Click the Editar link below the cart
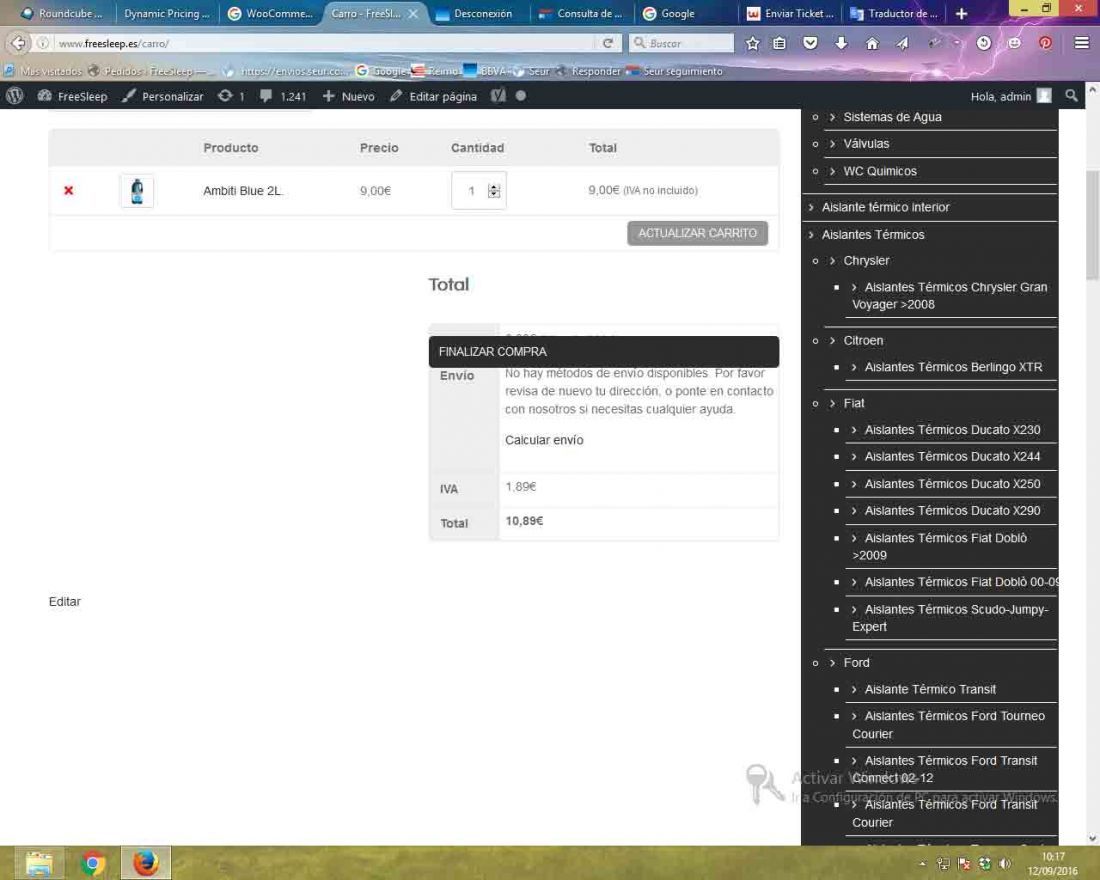This screenshot has height=880, width=1100. coord(65,601)
